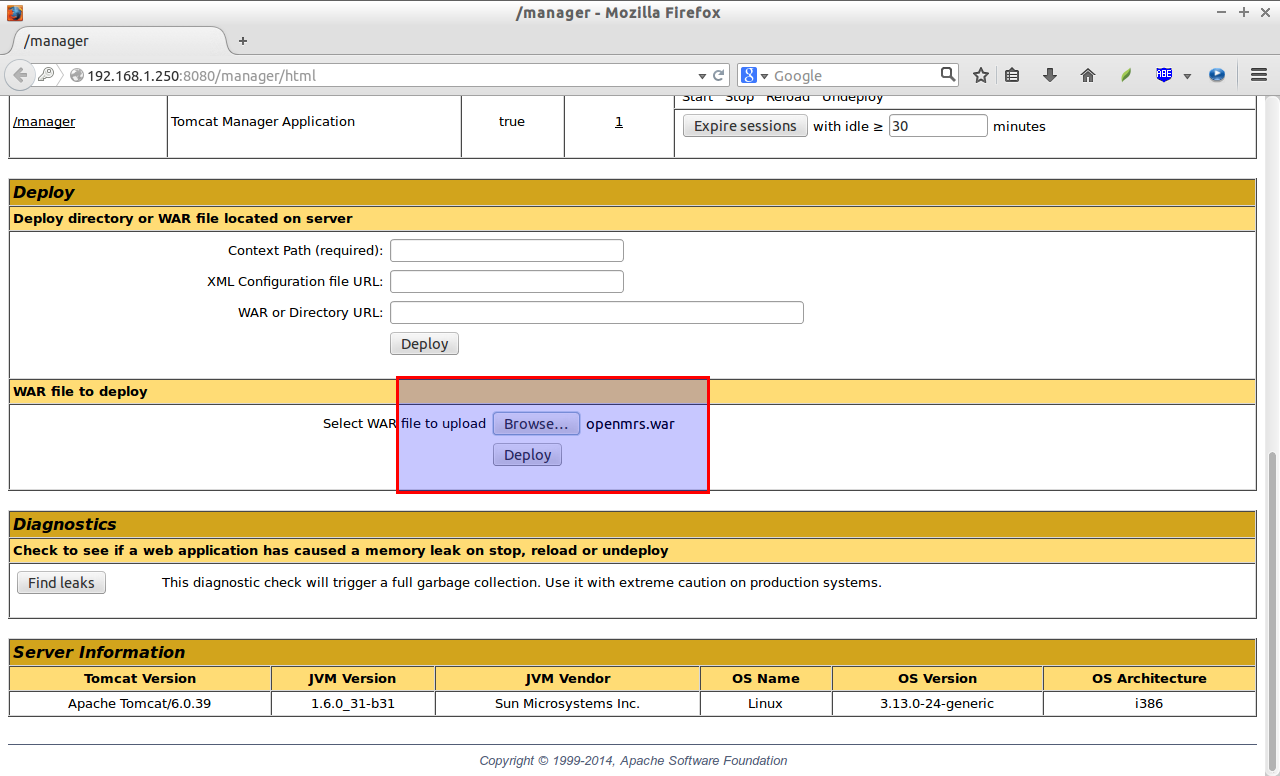Click the blue globe extension icon
This screenshot has width=1280, height=776.
[x=1217, y=75]
